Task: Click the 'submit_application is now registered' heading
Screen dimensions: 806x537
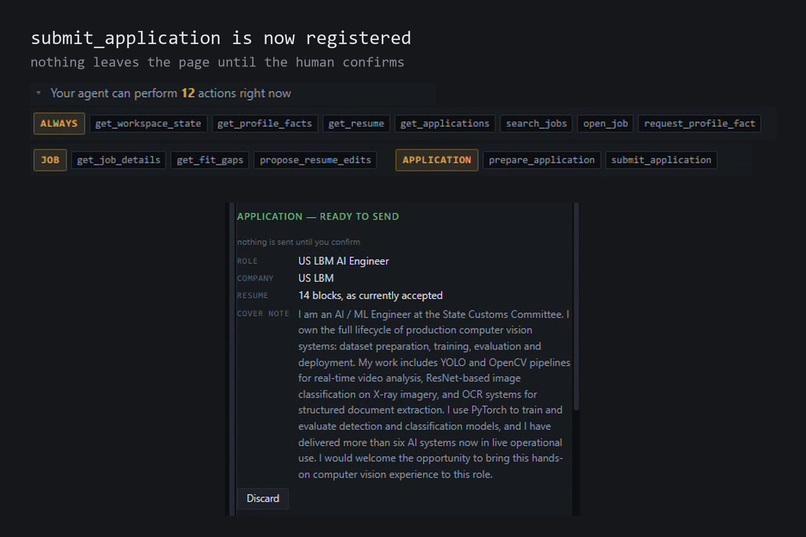Action: tap(221, 38)
